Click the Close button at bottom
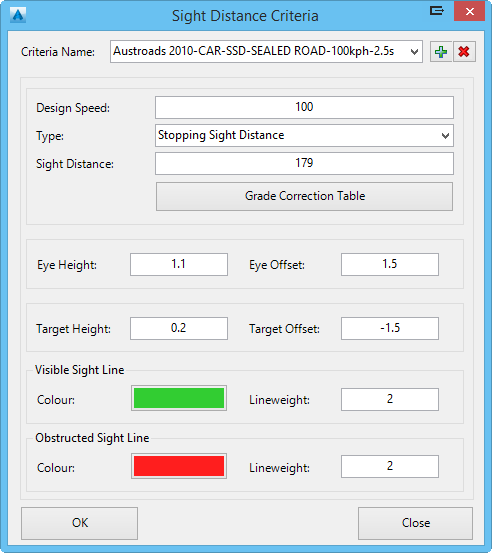Screen dimensions: 492x553 tap(415, 523)
